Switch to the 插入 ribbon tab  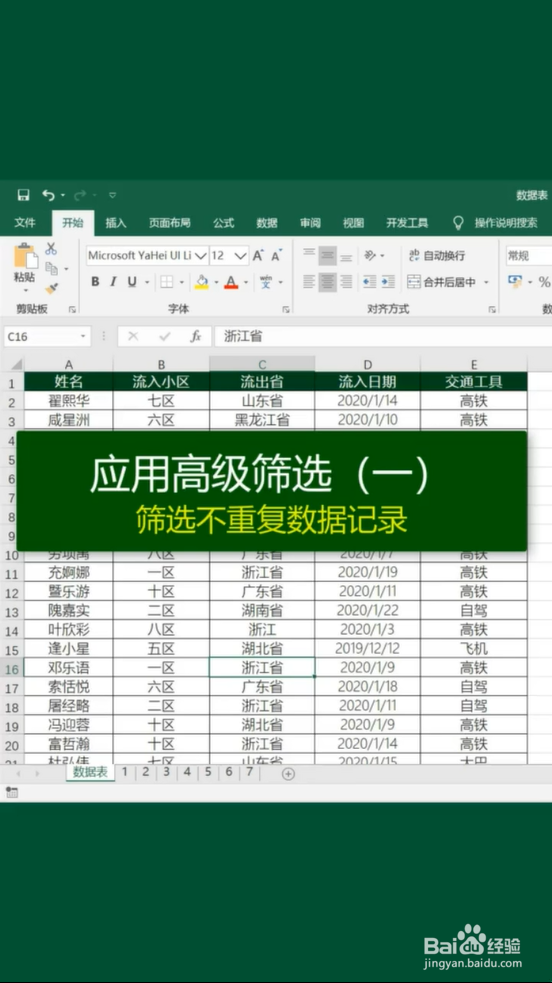(116, 223)
